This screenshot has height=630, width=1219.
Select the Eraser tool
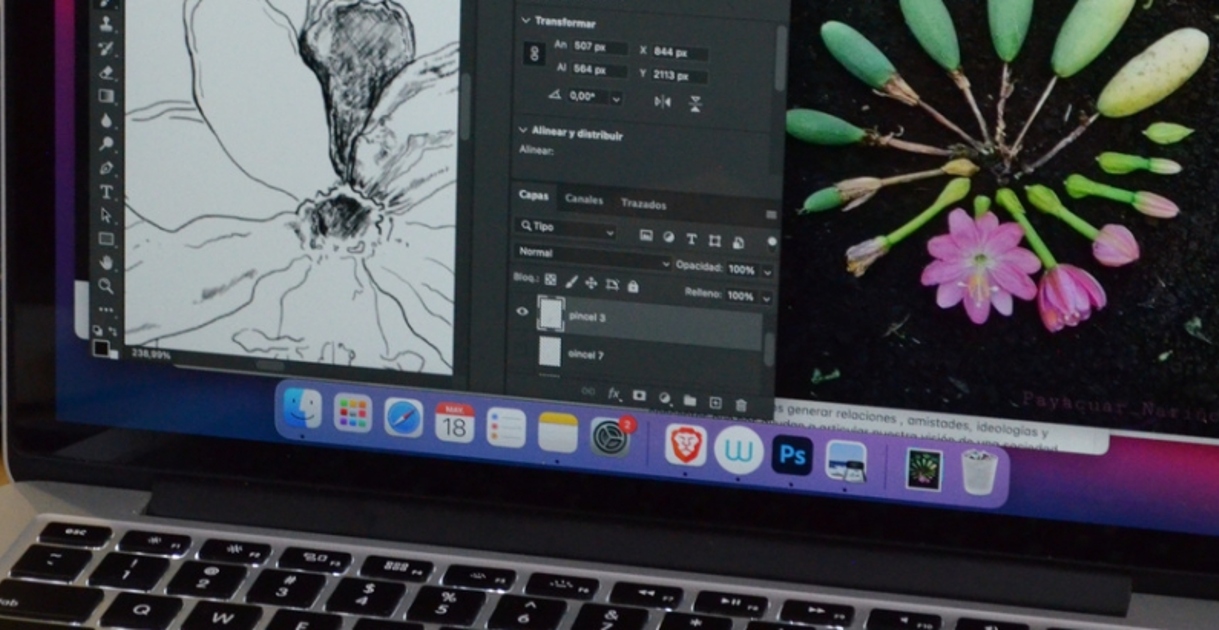click(106, 72)
